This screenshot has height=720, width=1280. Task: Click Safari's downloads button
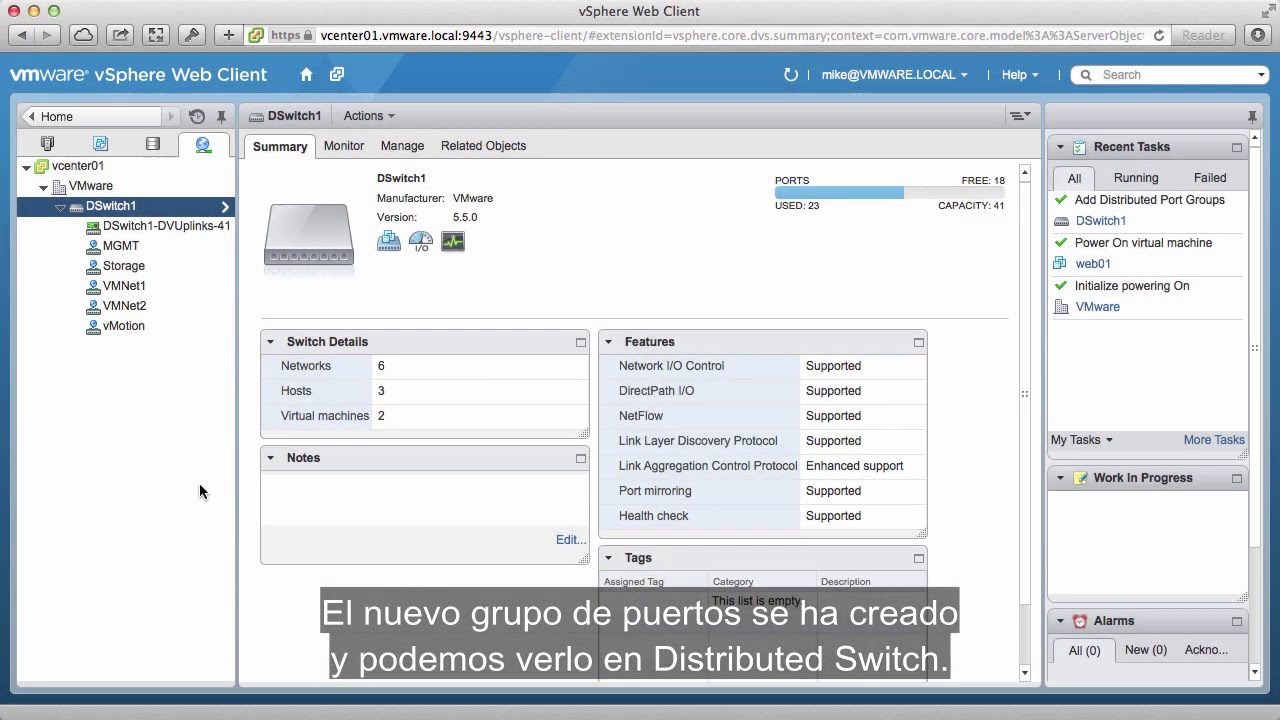(1259, 35)
